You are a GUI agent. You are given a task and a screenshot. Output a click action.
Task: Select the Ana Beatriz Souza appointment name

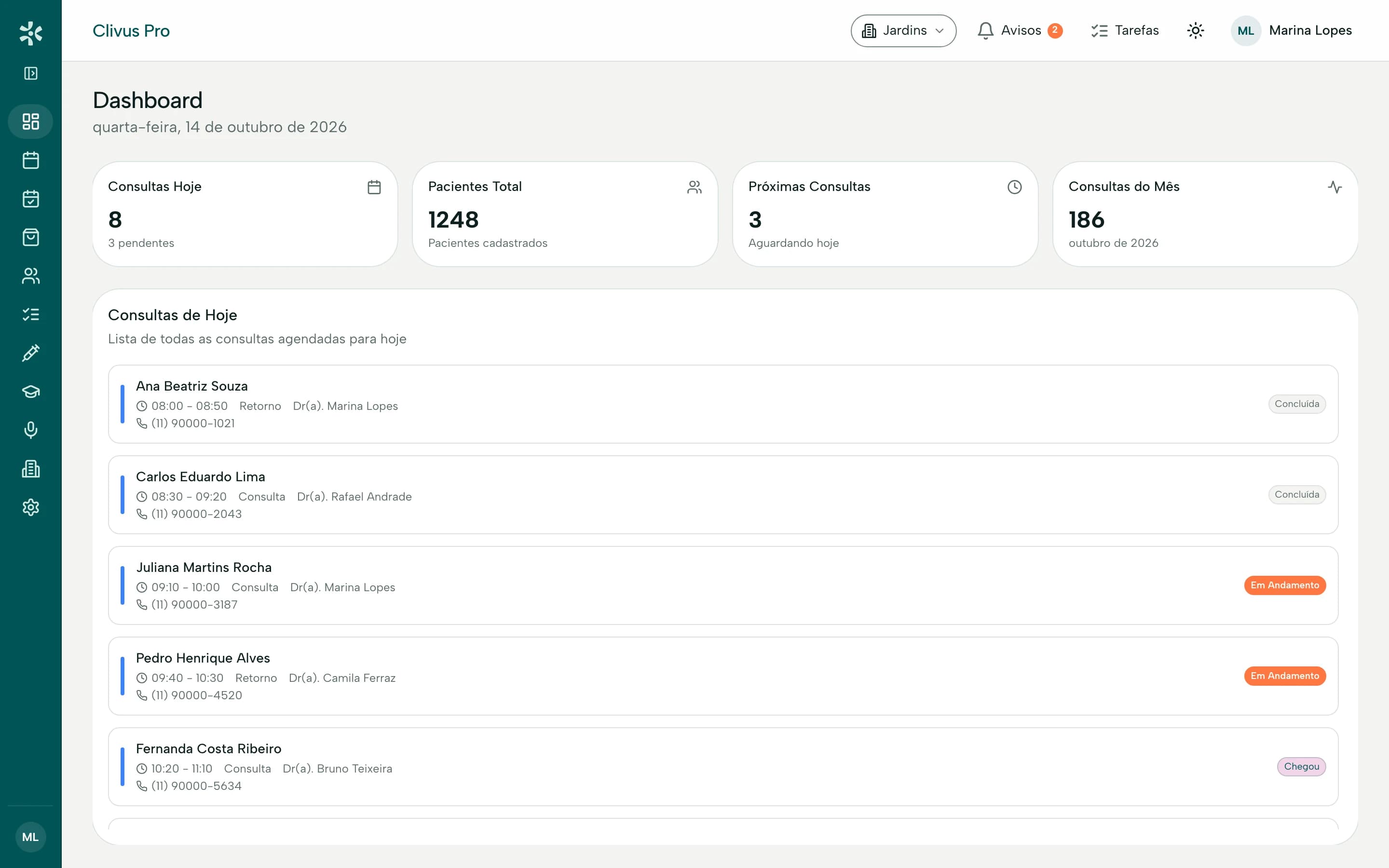point(191,386)
